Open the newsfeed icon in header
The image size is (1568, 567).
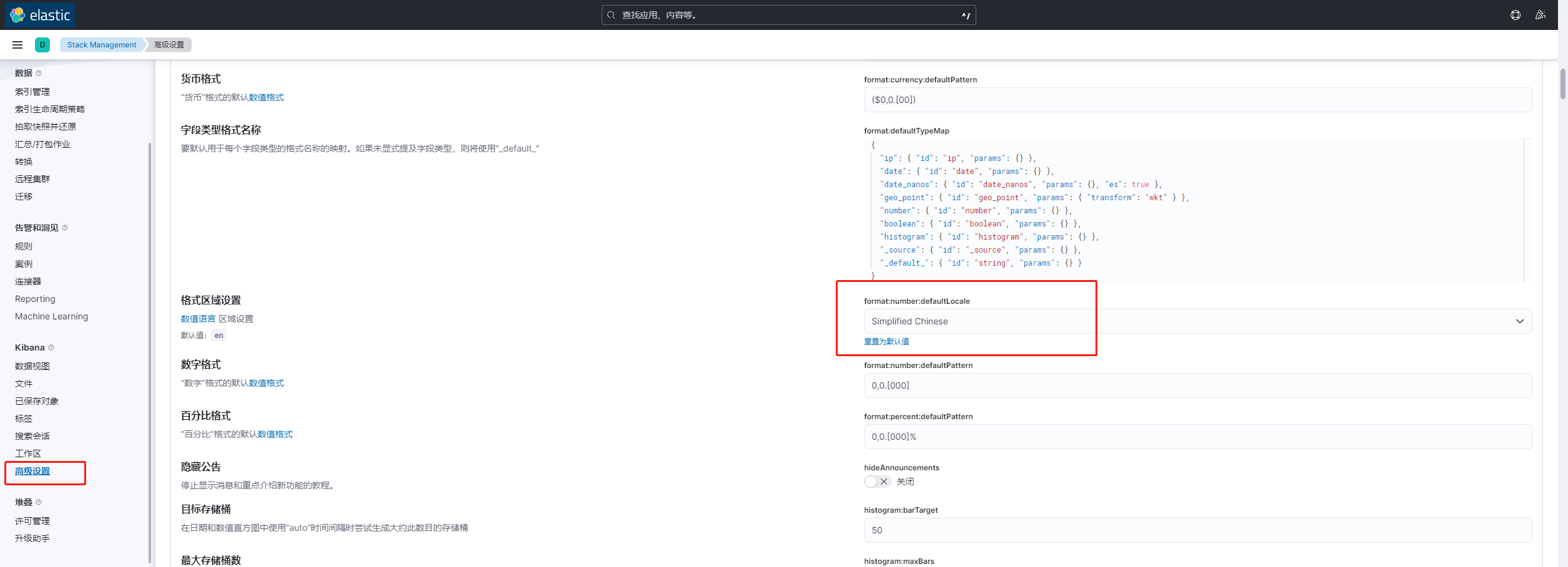[x=1540, y=15]
